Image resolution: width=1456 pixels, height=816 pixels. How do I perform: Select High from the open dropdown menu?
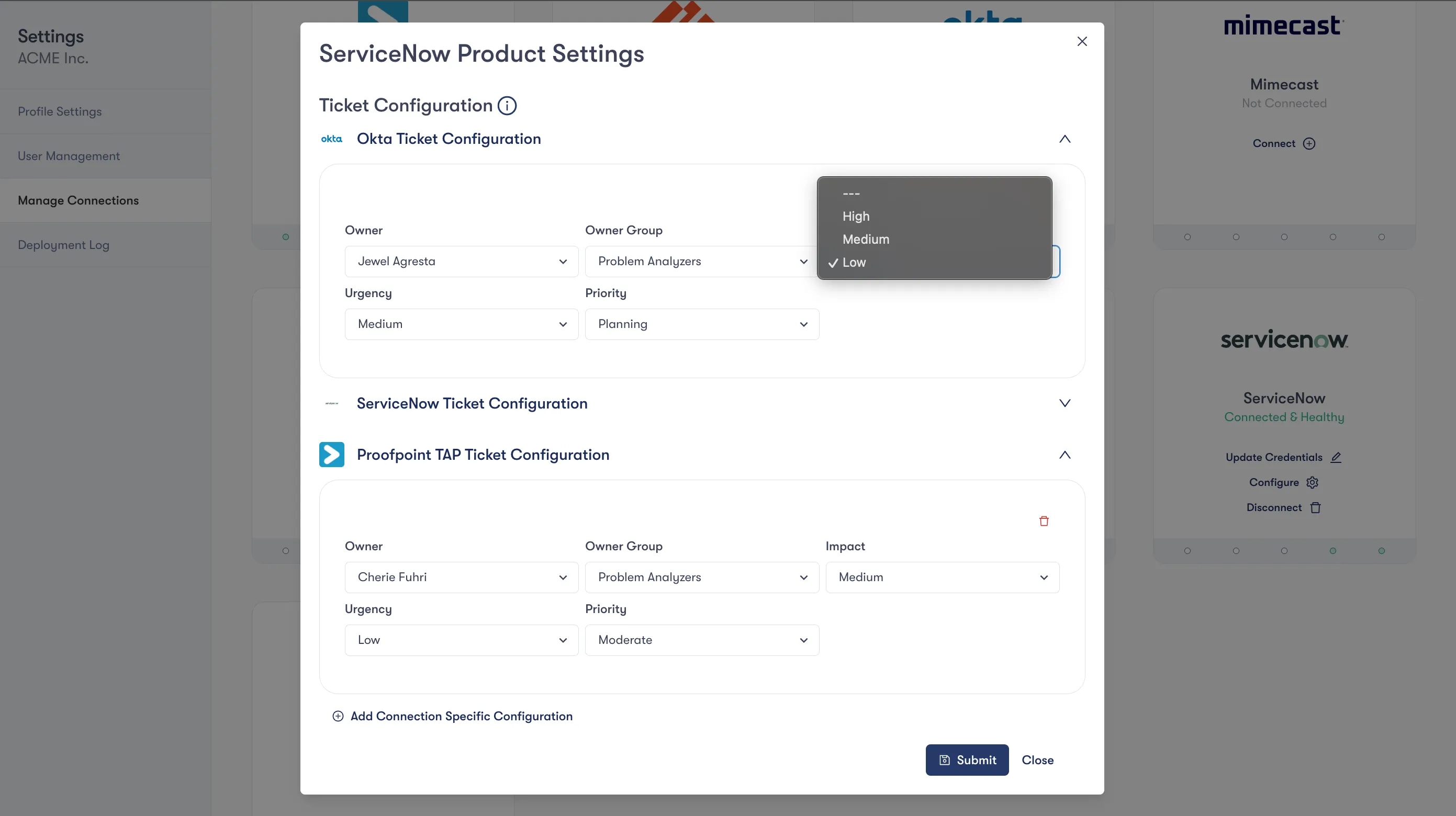856,216
